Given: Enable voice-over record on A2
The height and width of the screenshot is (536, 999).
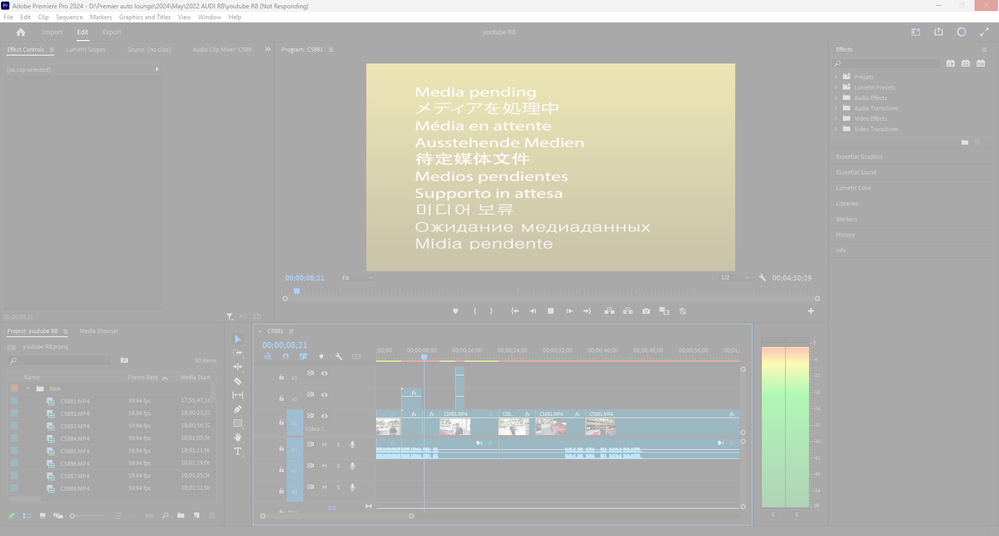Looking at the screenshot, I should [352, 466].
